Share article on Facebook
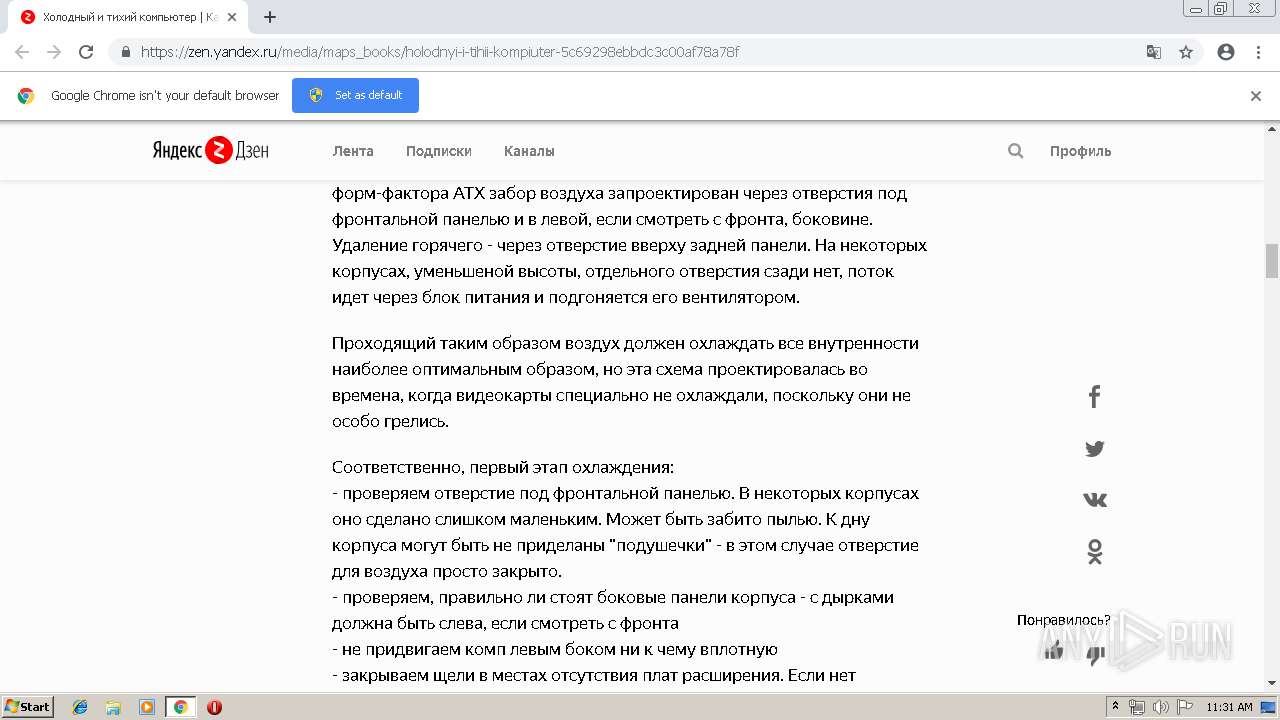This screenshot has height=720, width=1280. pyautogui.click(x=1094, y=397)
